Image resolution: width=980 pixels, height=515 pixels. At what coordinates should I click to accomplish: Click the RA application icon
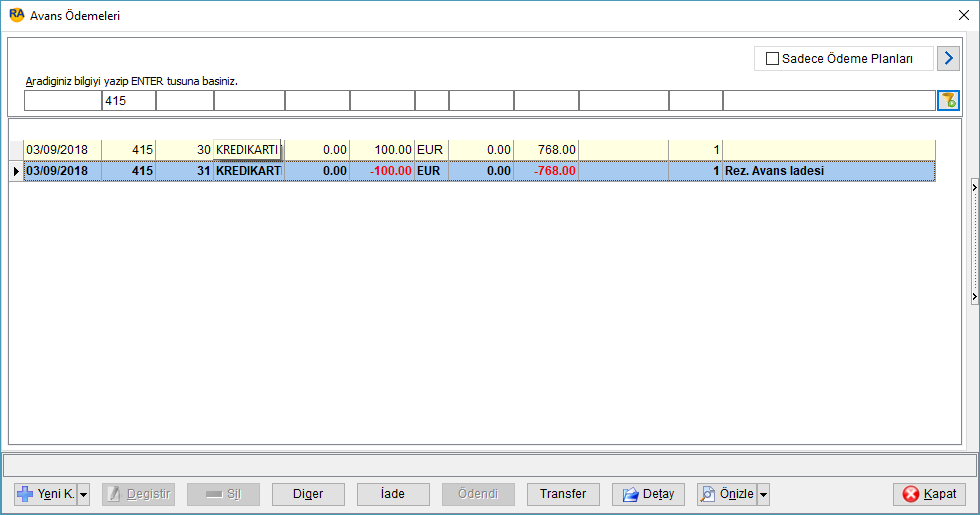(x=17, y=15)
